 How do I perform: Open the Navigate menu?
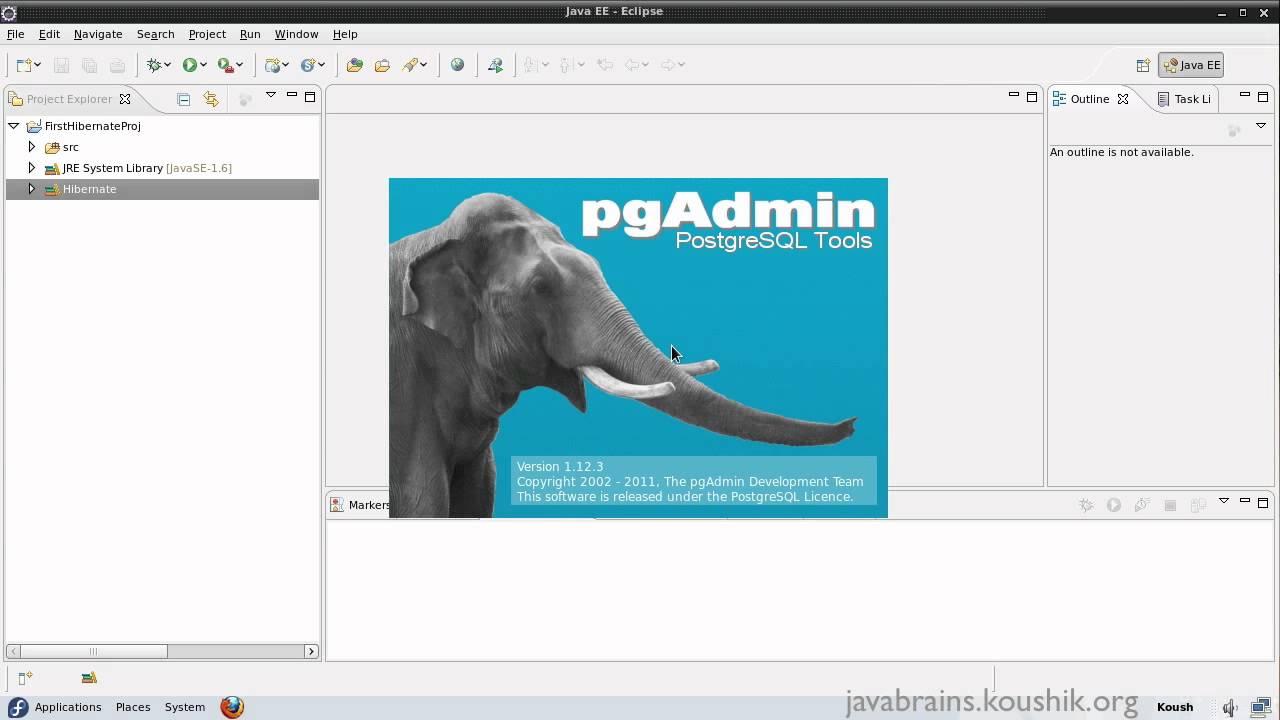98,34
